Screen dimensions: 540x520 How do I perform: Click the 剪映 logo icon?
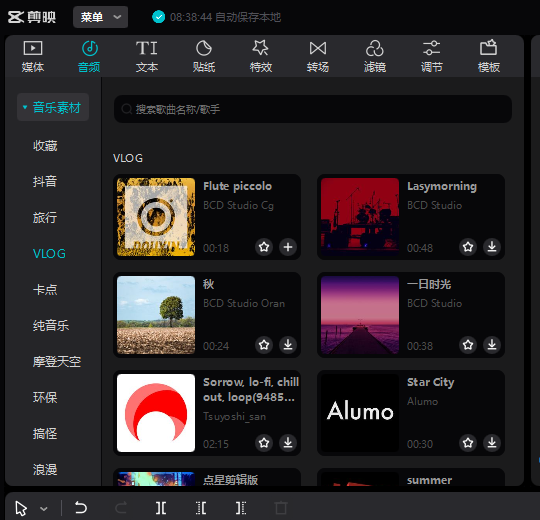tap(16, 17)
